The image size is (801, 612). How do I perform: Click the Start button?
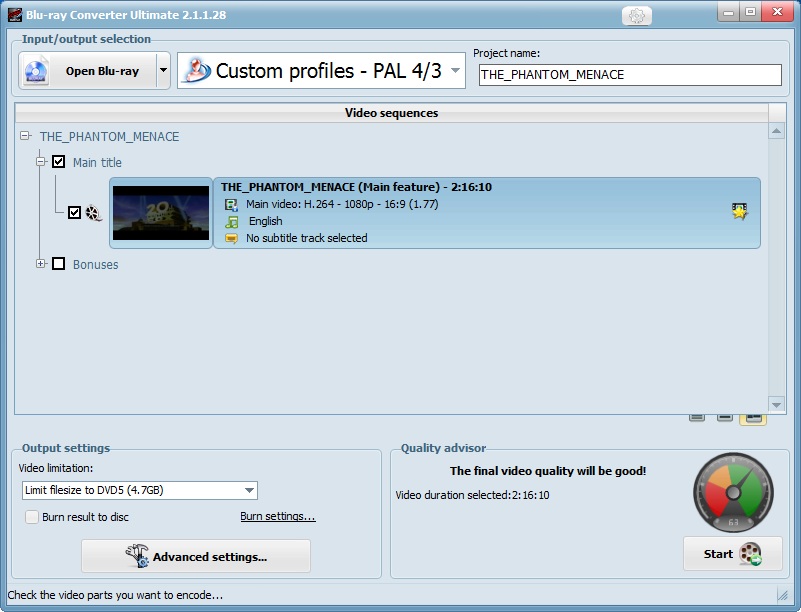733,554
